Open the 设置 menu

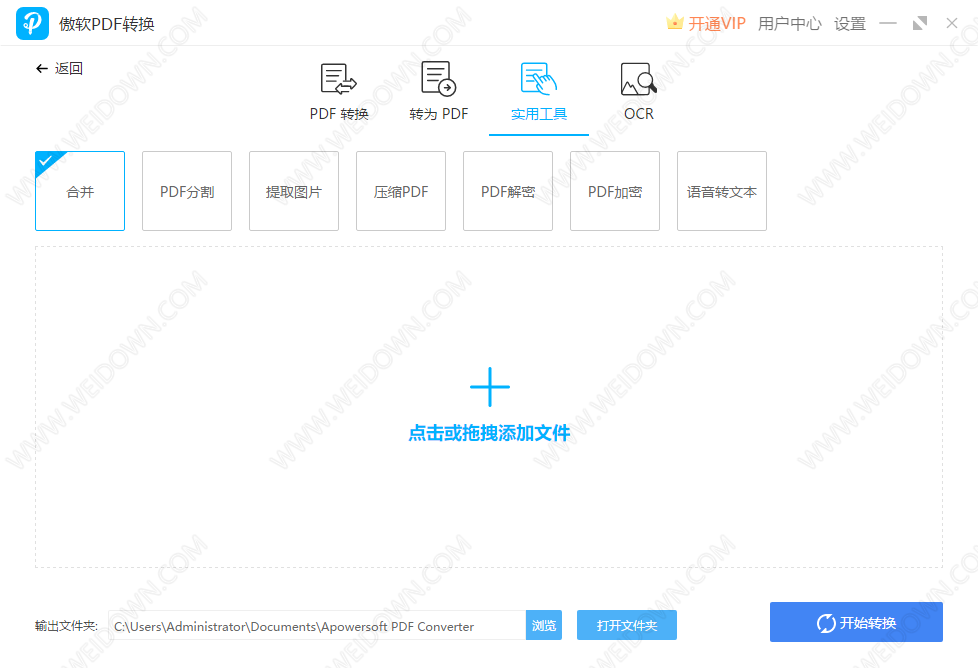[x=850, y=24]
